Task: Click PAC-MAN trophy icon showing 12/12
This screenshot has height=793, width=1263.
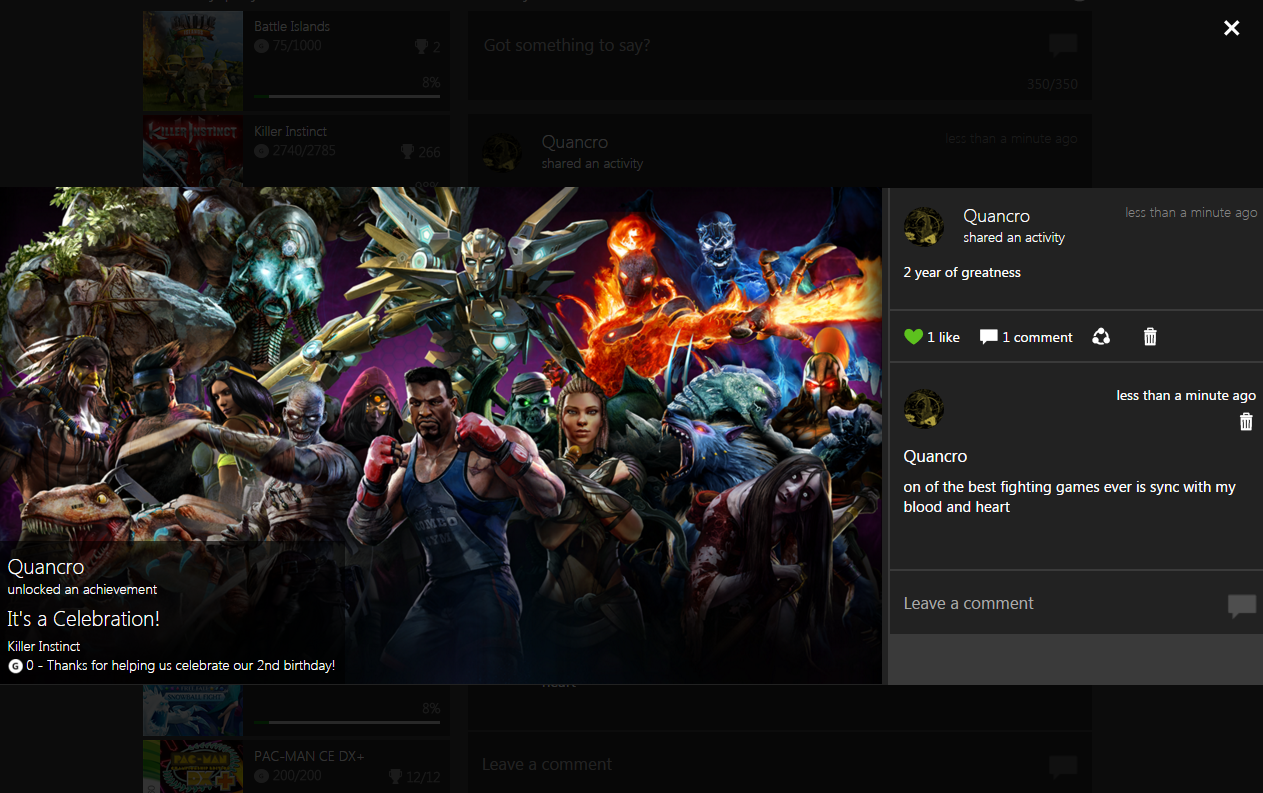Action: coord(395,777)
